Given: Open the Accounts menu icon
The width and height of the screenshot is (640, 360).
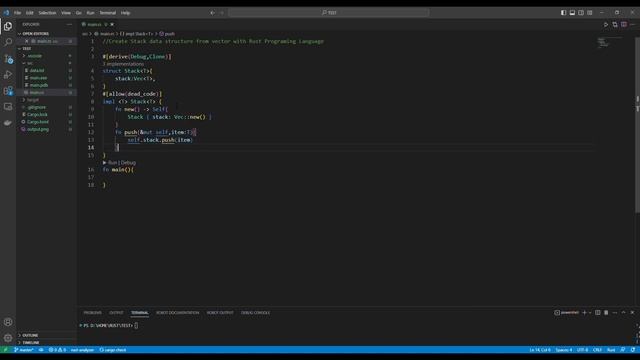Looking at the screenshot, I should click(8, 322).
